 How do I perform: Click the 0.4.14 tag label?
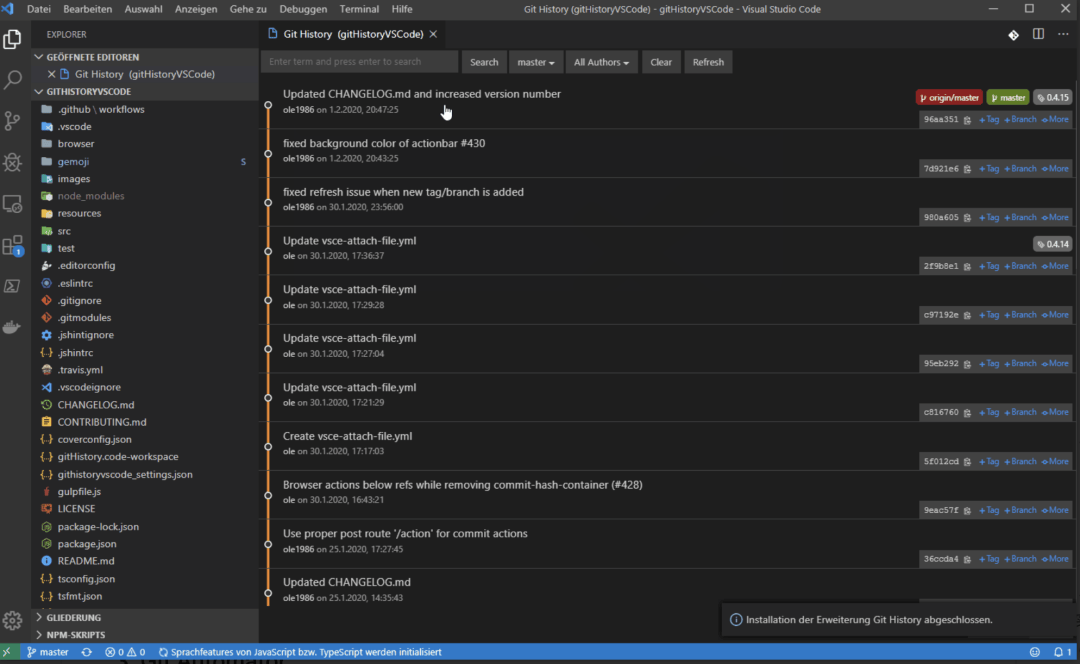1052,245
